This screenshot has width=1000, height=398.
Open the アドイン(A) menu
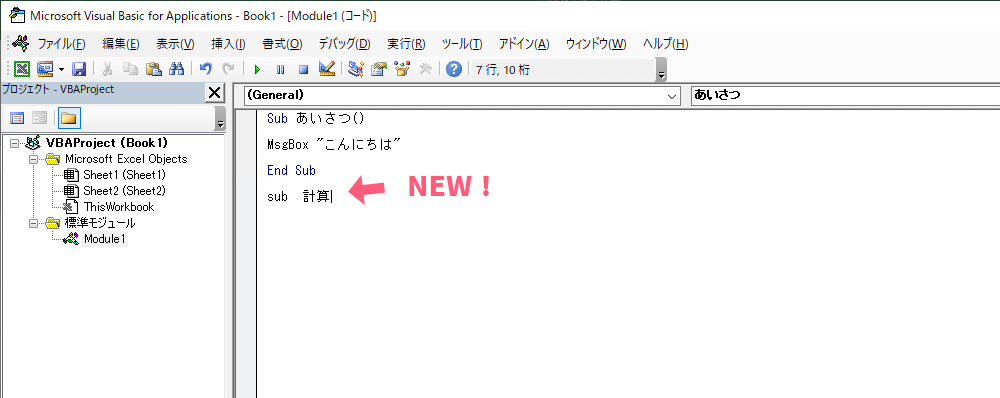point(524,44)
